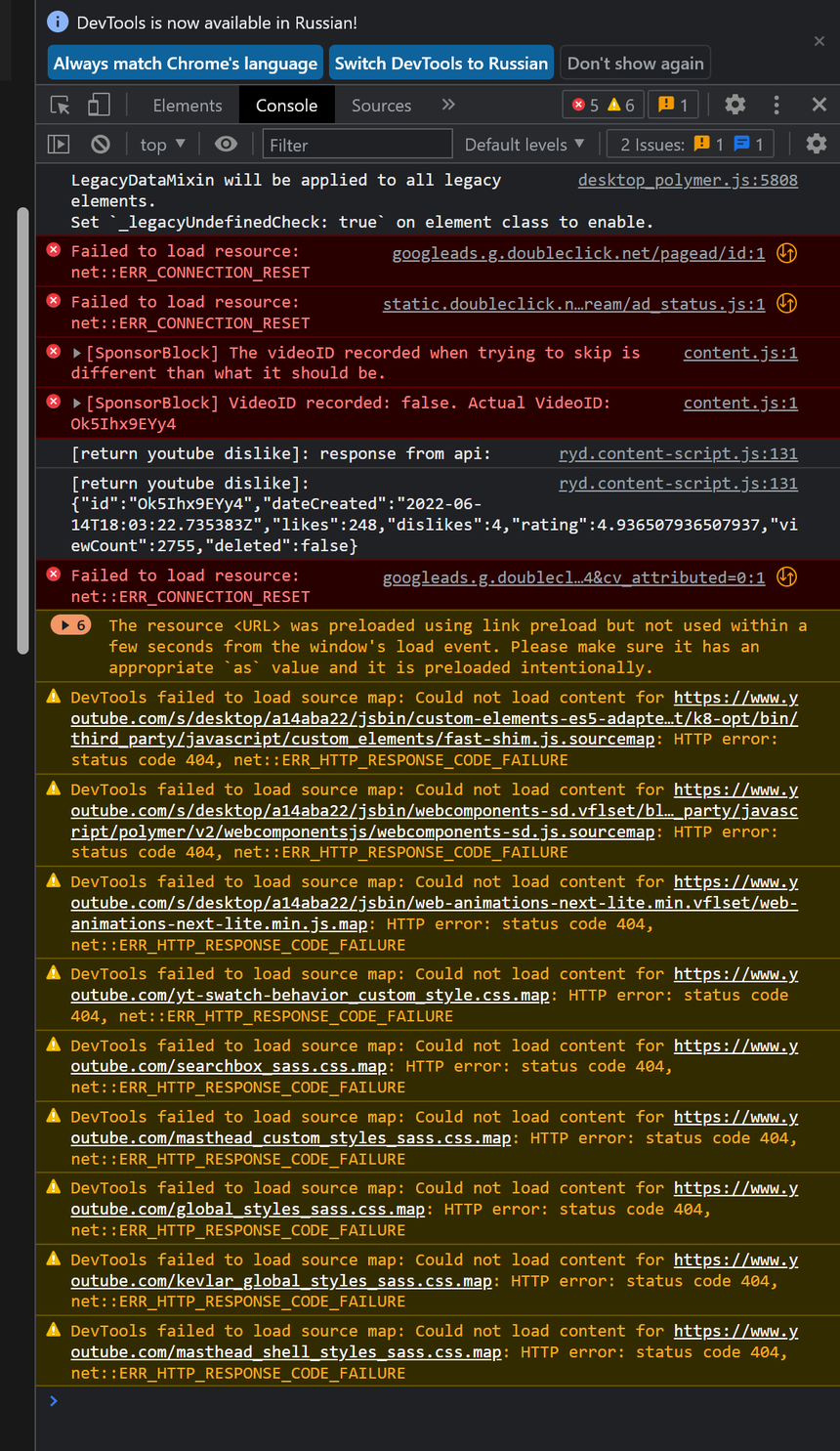Image resolution: width=840 pixels, height=1451 pixels.
Task: Switch to the Sources tab
Action: click(x=381, y=106)
